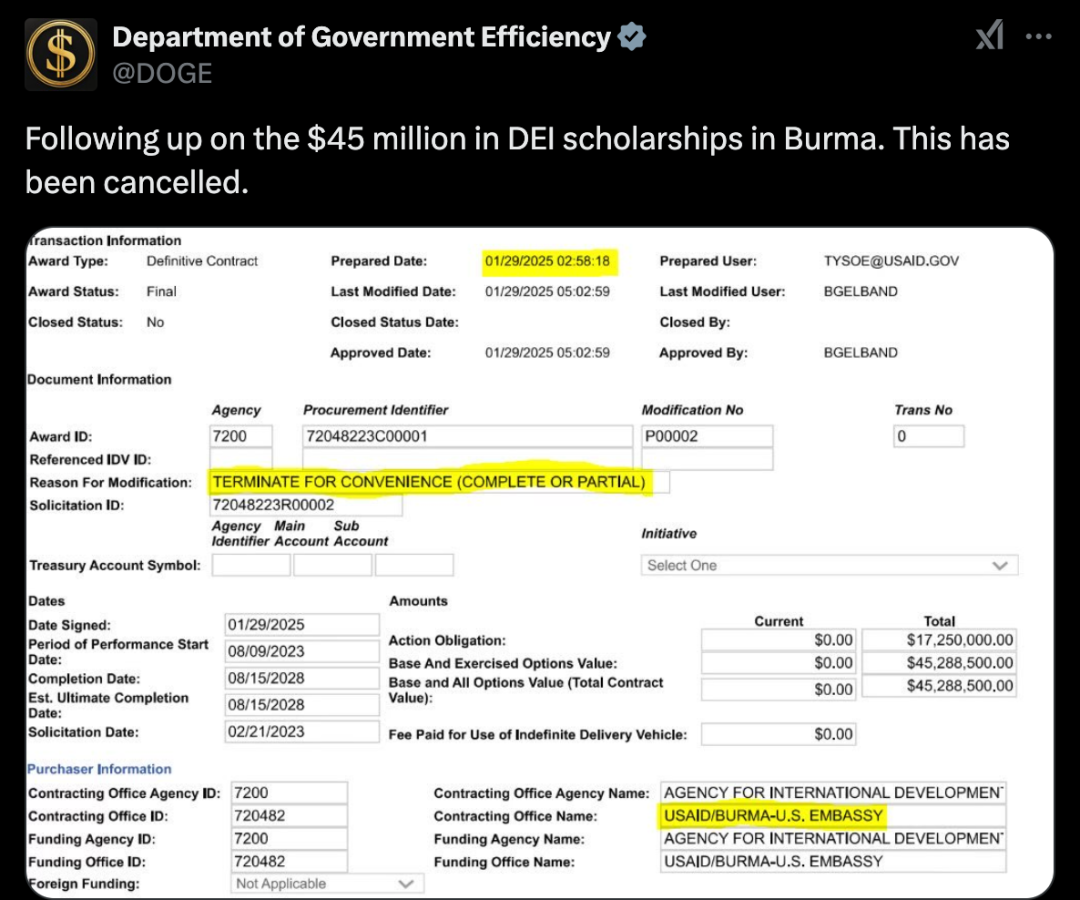Click Procurement Identifier field 72048223C00001
The height and width of the screenshot is (900, 1080).
(467, 436)
